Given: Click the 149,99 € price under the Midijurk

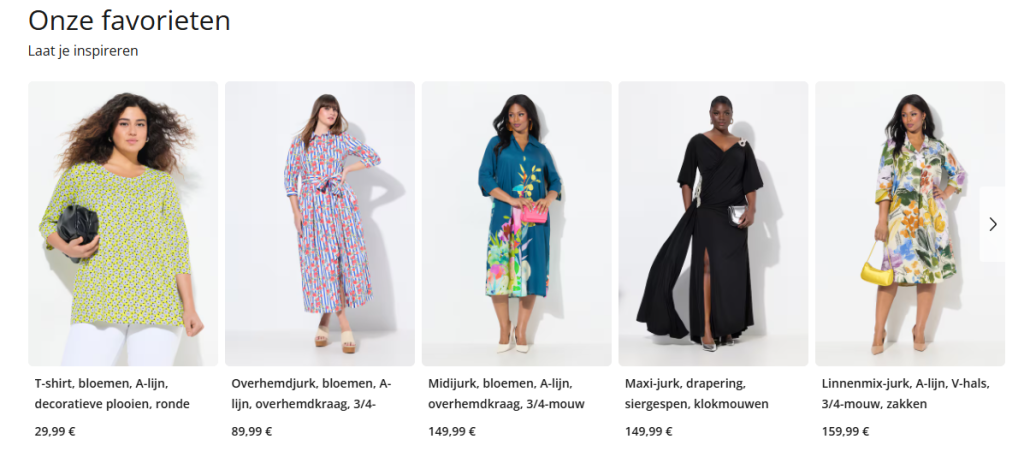Looking at the screenshot, I should click(452, 432).
